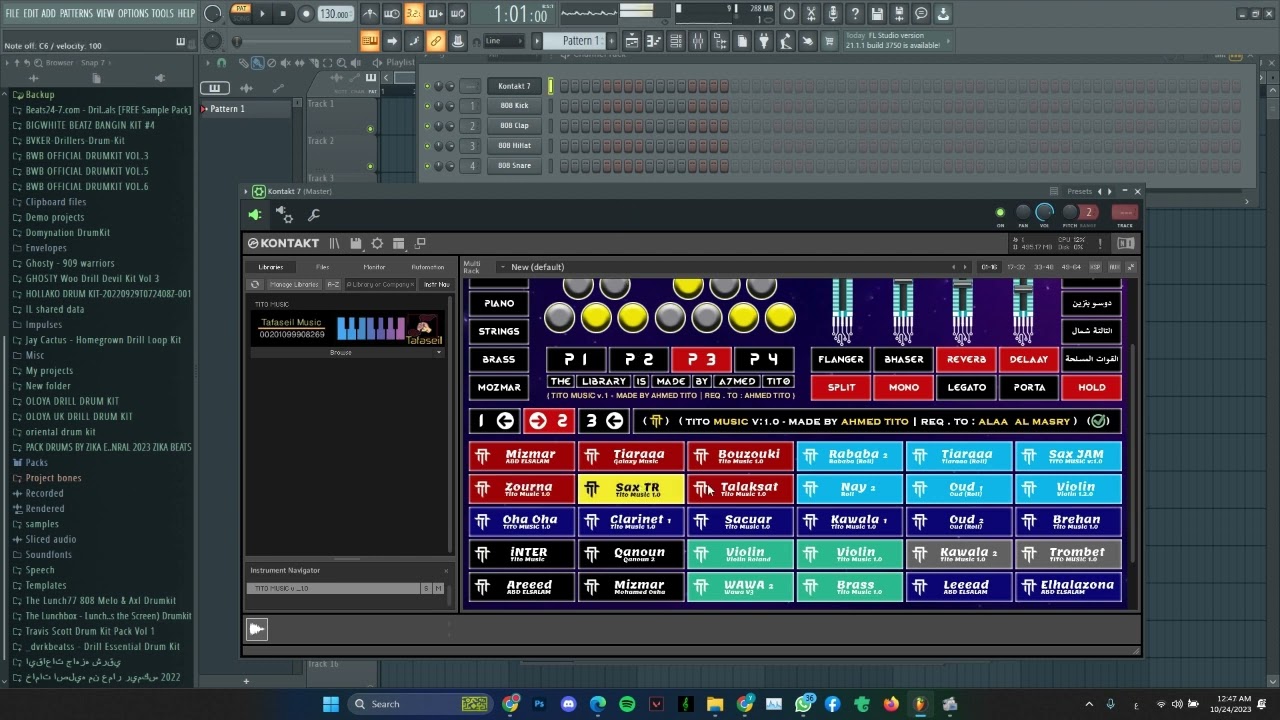Click the Windows Start button
The width and height of the screenshot is (1280, 720).
click(330, 704)
